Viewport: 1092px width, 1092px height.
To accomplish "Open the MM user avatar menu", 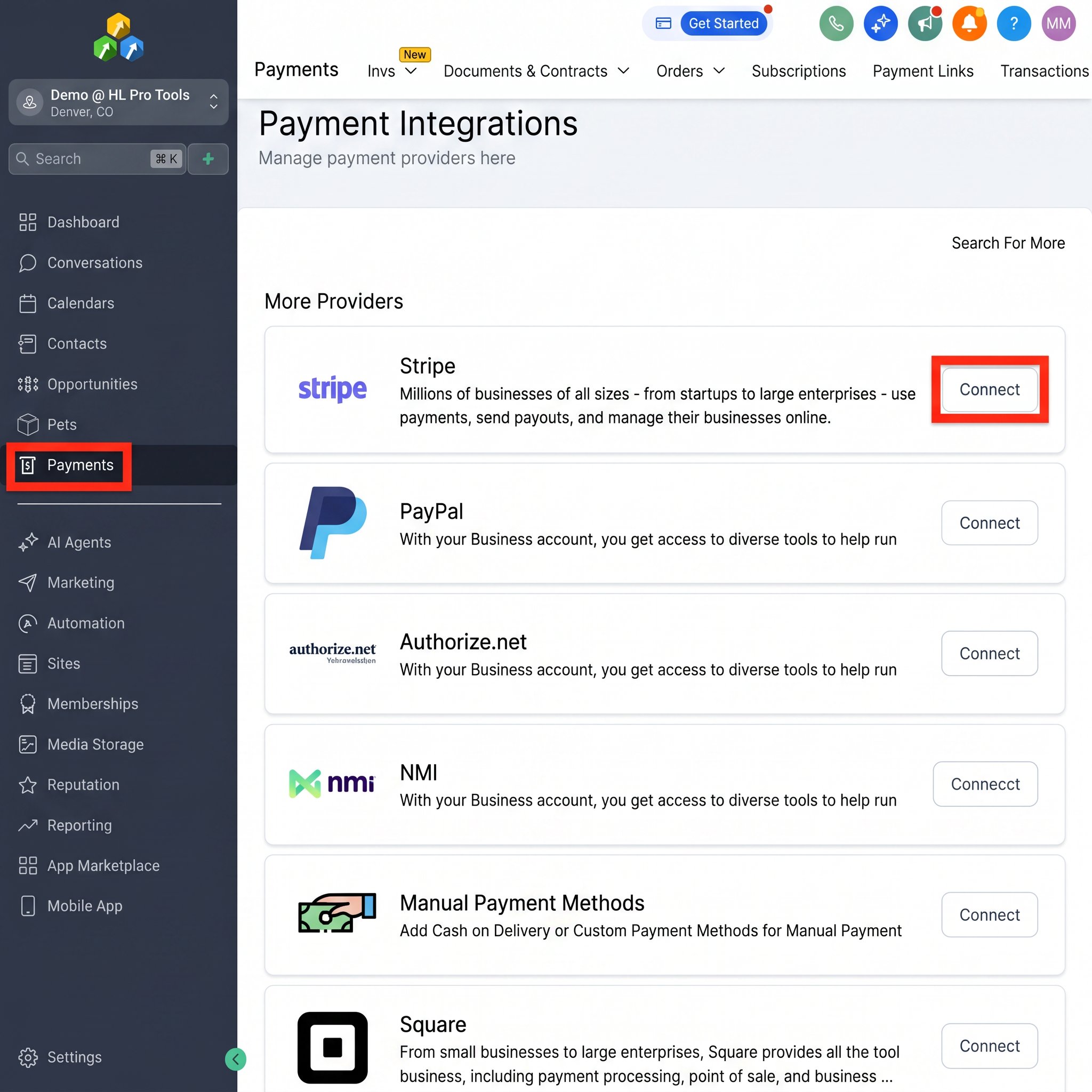I will pyautogui.click(x=1058, y=24).
